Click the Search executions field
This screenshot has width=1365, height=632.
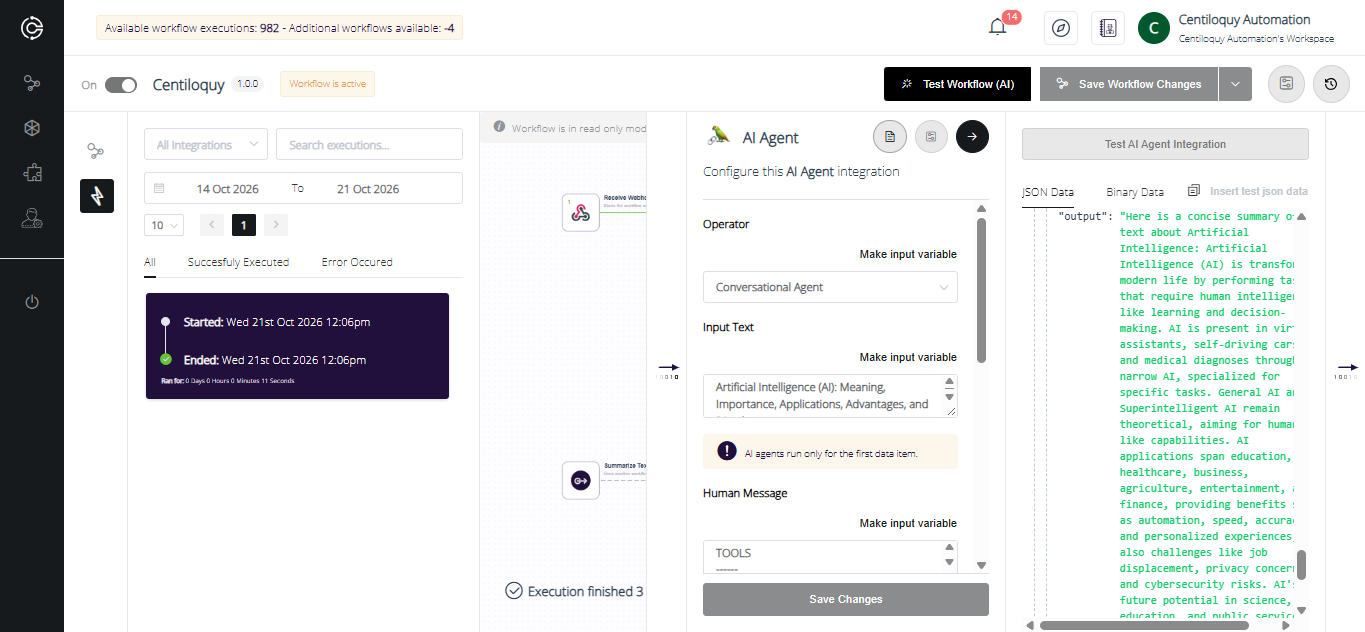[369, 145]
